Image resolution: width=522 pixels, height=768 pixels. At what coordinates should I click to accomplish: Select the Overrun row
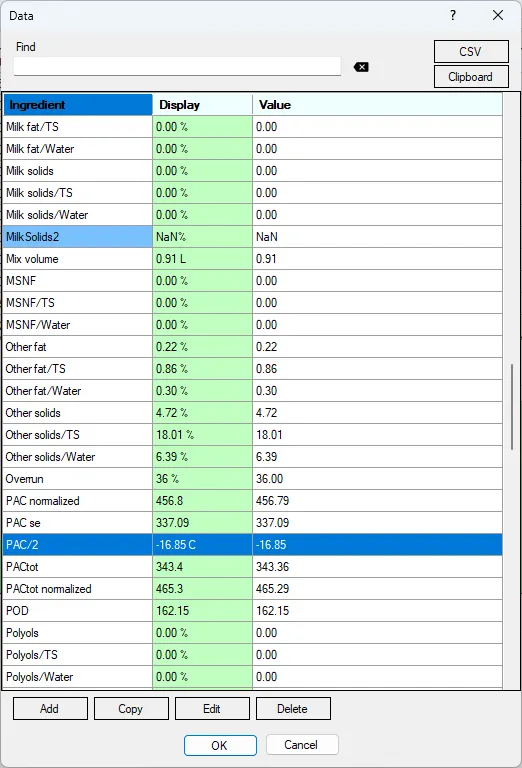(x=253, y=479)
